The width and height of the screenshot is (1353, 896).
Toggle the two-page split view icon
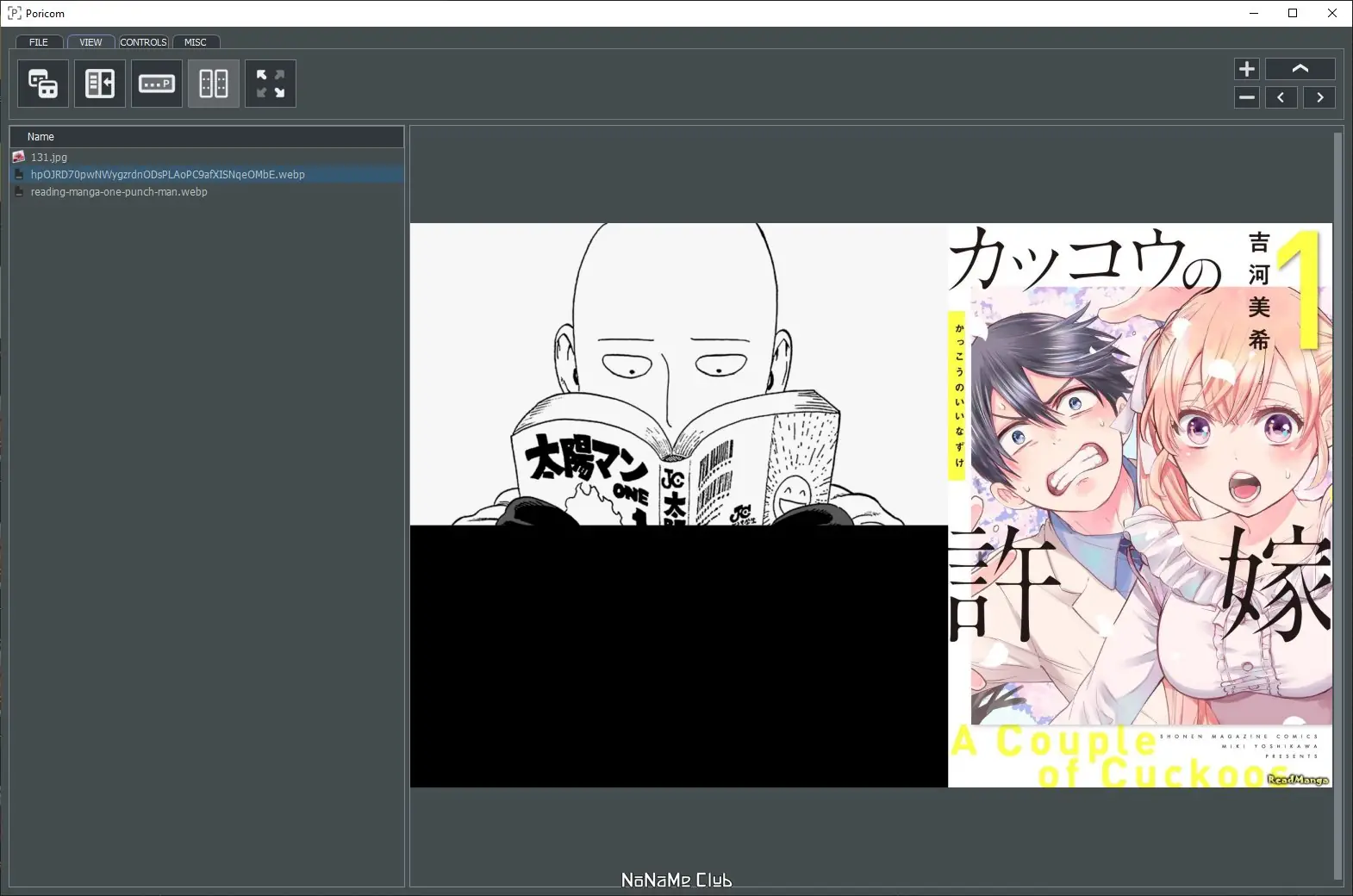[x=214, y=84]
